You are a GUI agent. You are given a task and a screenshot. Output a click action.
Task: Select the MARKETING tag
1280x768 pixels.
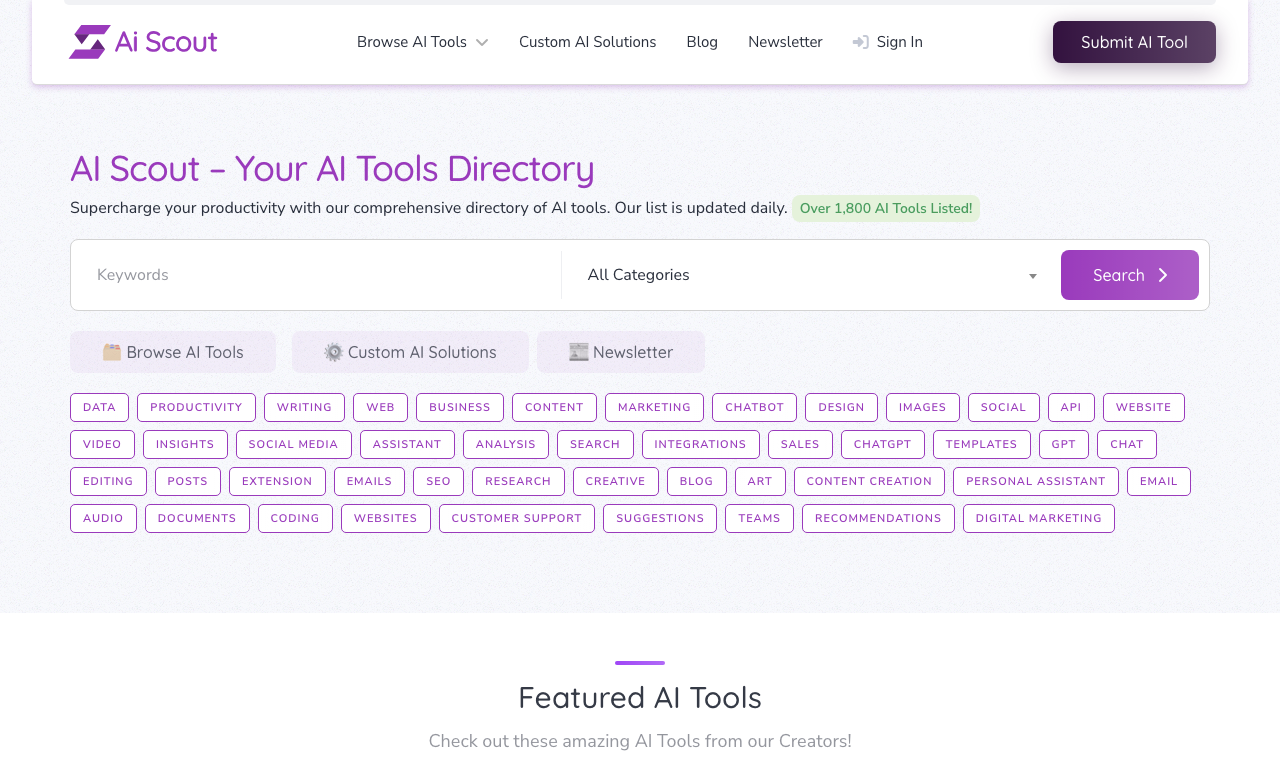coord(654,407)
